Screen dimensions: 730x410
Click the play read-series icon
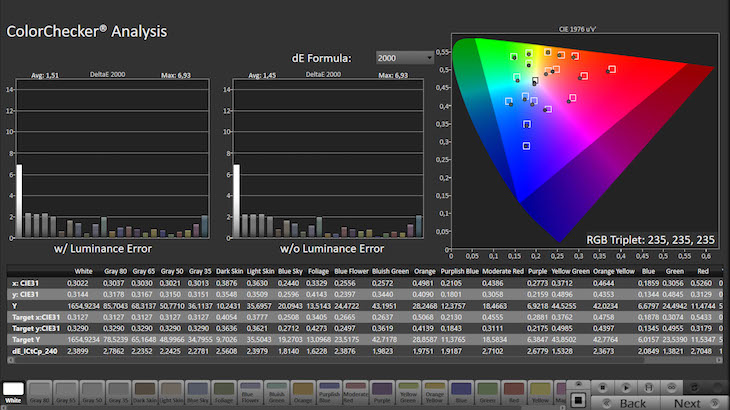pos(626,387)
